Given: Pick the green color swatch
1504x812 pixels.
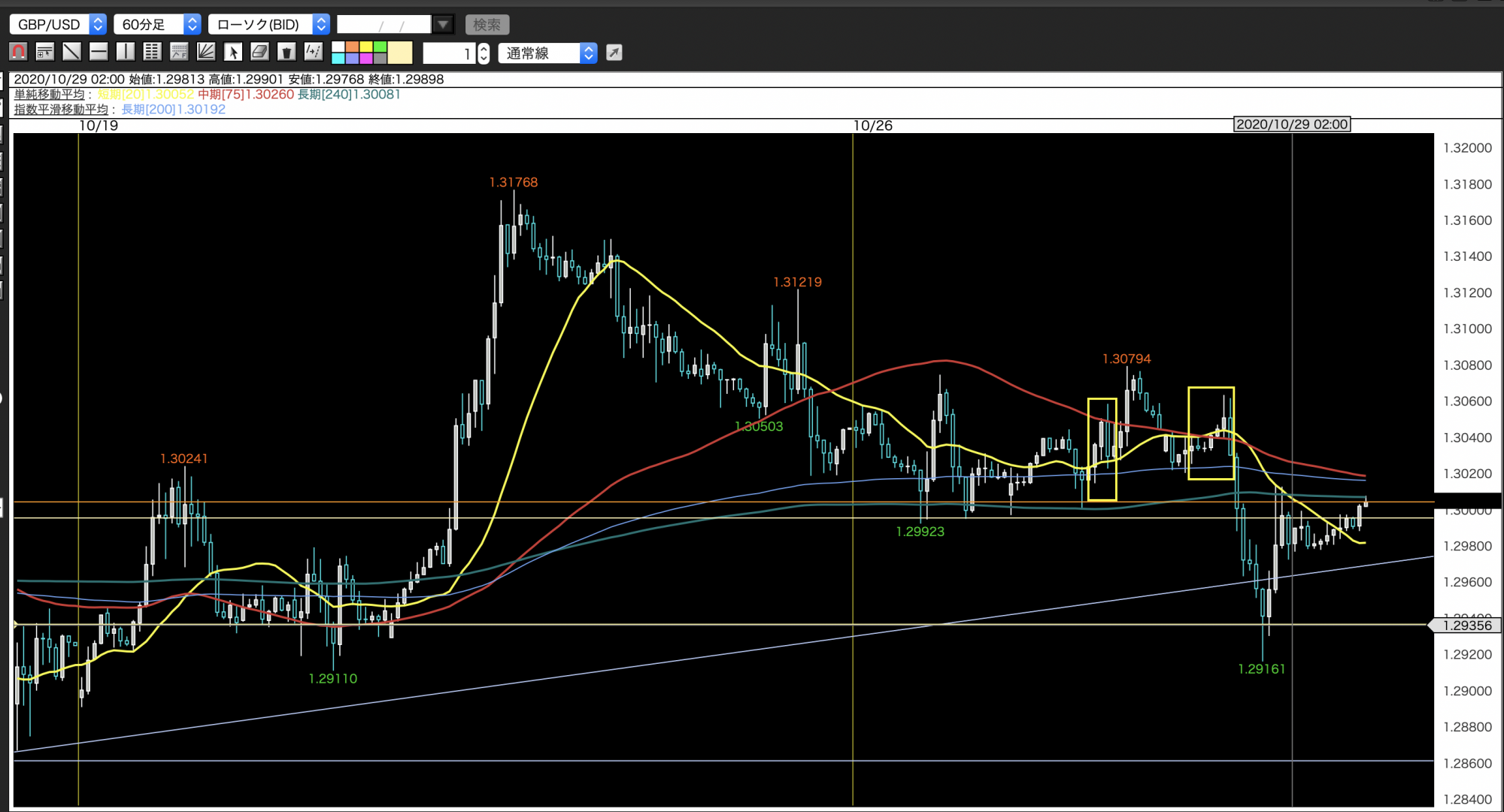Looking at the screenshot, I should (x=380, y=47).
